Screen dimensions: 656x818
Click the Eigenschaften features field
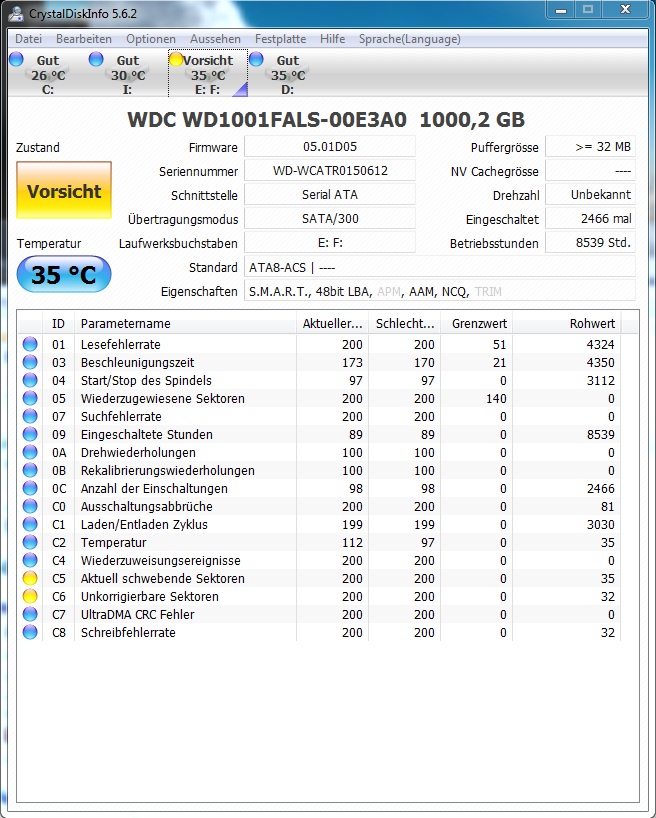[x=440, y=291]
